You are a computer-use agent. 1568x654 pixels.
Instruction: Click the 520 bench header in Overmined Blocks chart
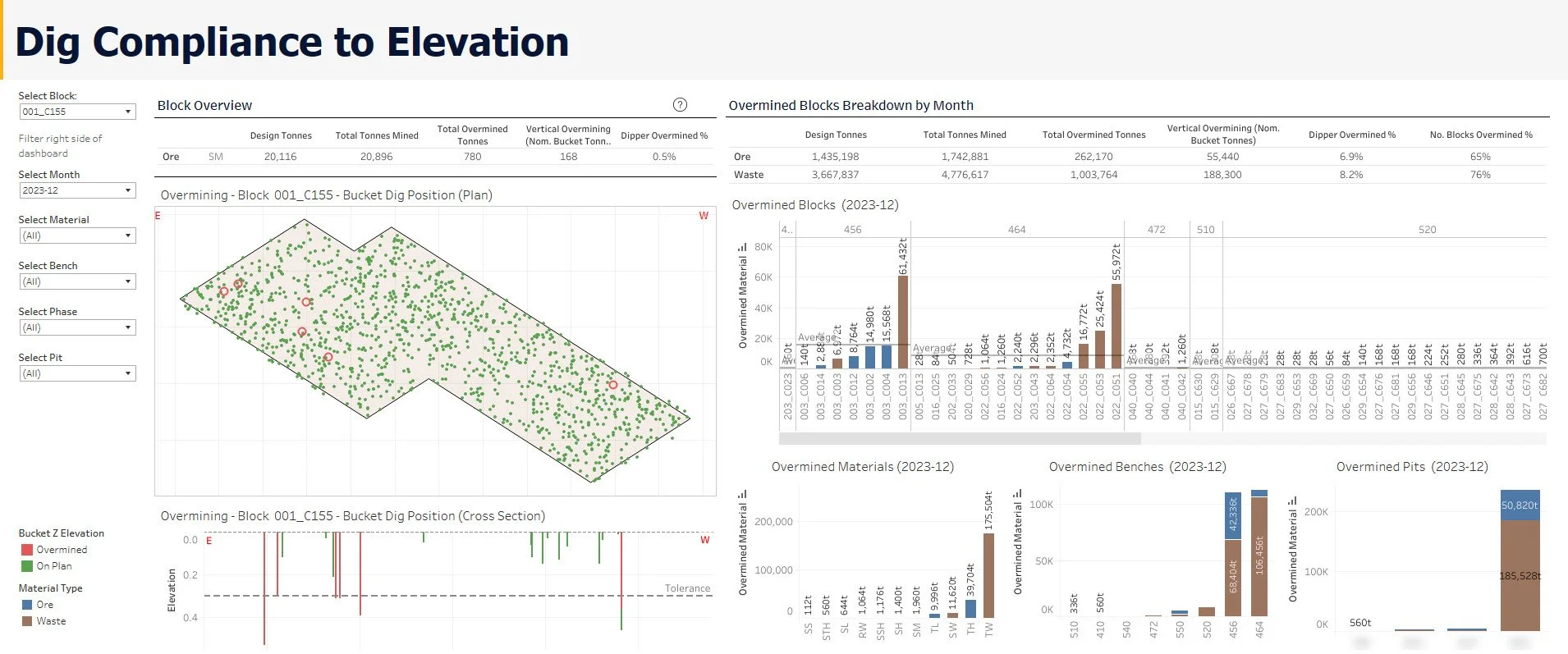(x=1428, y=230)
